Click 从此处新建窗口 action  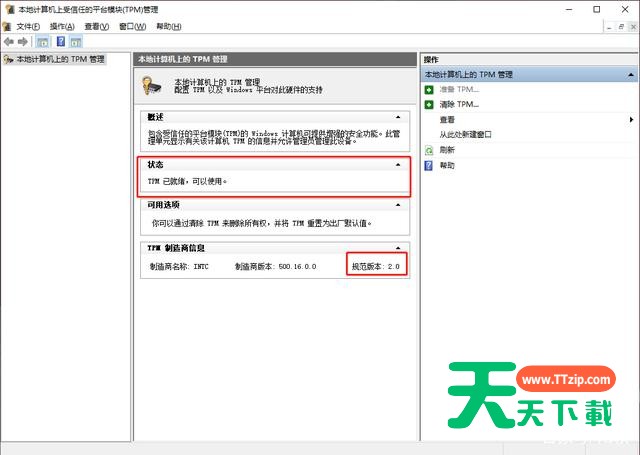coord(465,134)
